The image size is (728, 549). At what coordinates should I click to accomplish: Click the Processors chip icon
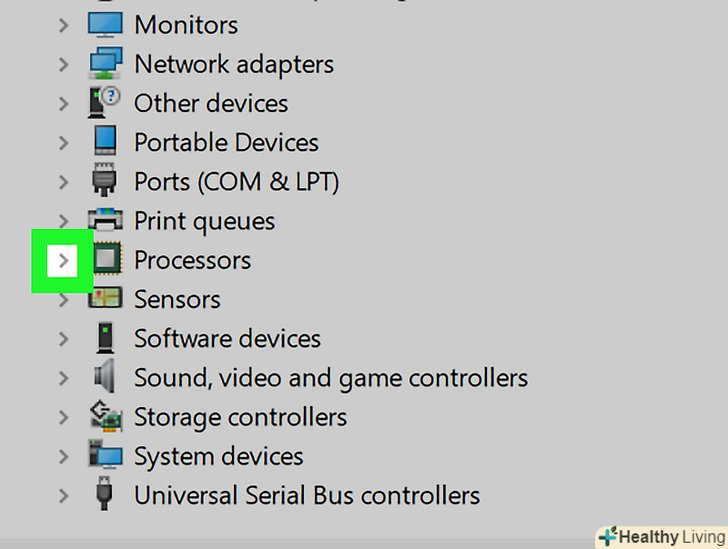(x=105, y=260)
